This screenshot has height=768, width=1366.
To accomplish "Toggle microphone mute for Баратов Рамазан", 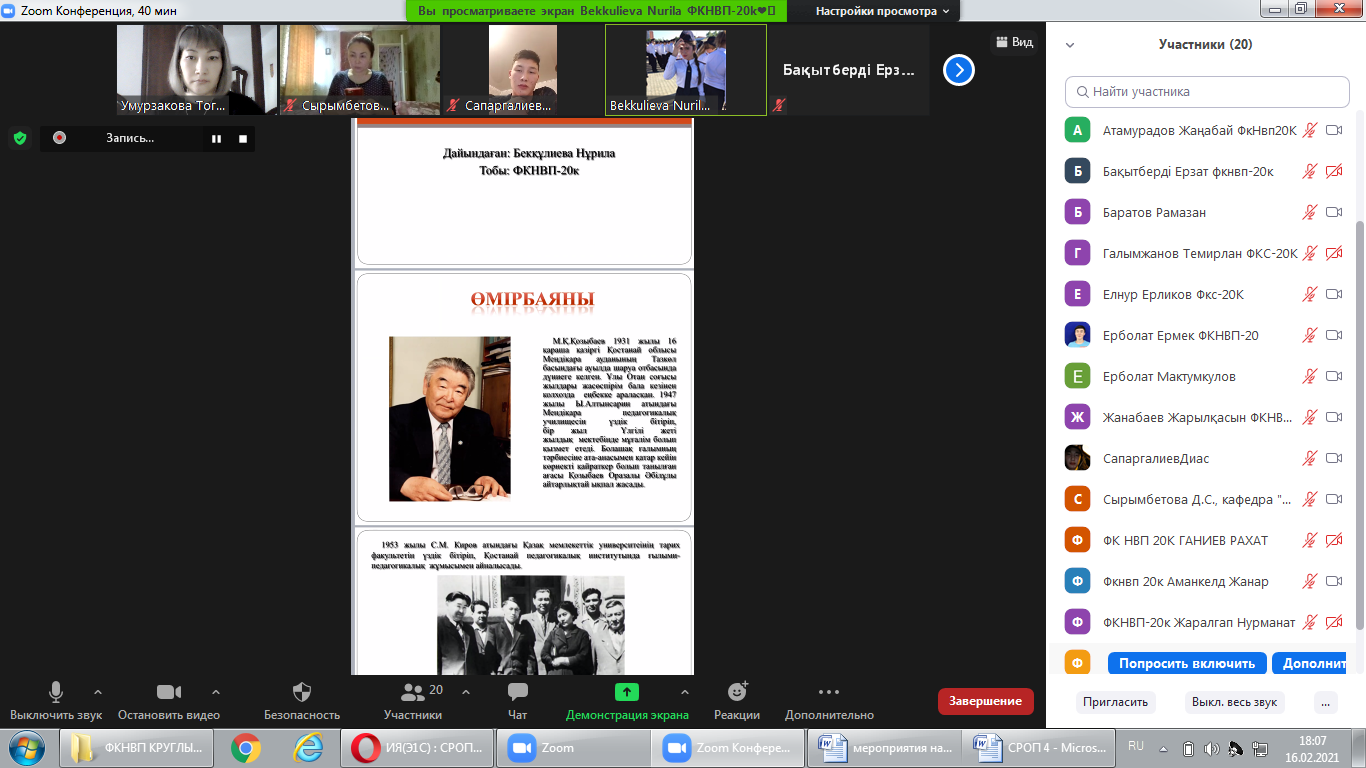I will click(1309, 212).
